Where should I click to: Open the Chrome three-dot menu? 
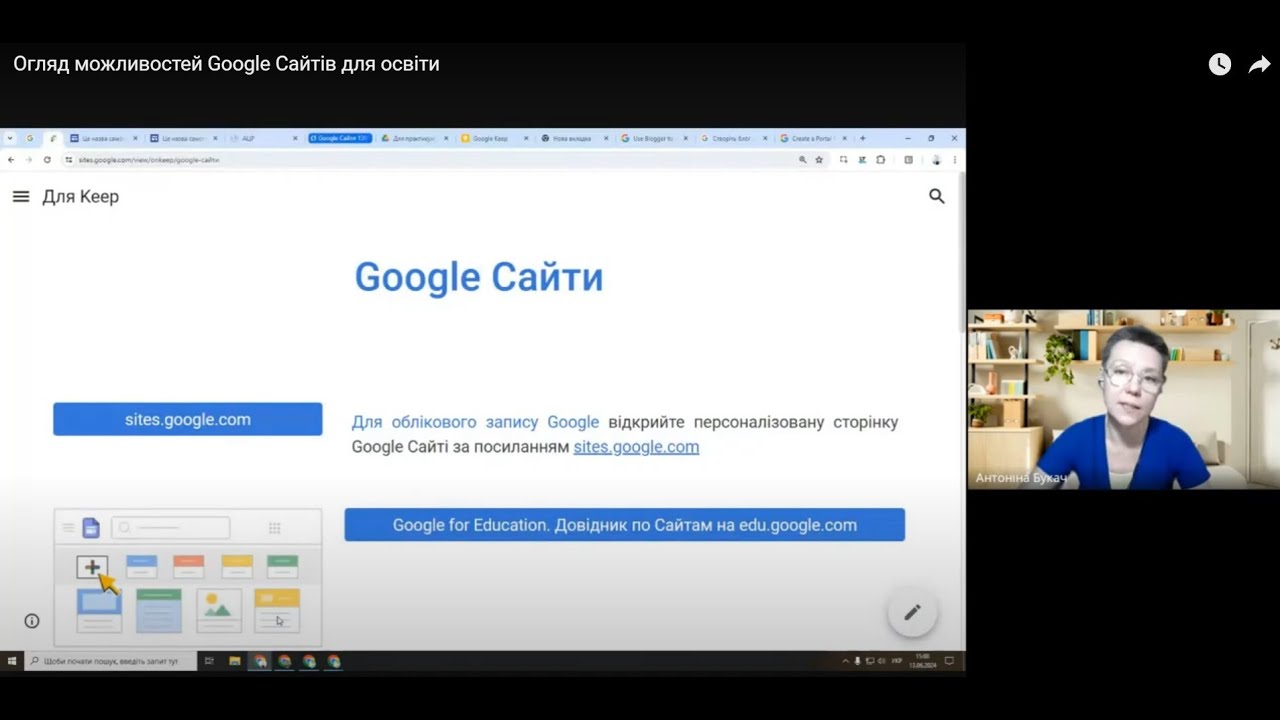point(955,160)
